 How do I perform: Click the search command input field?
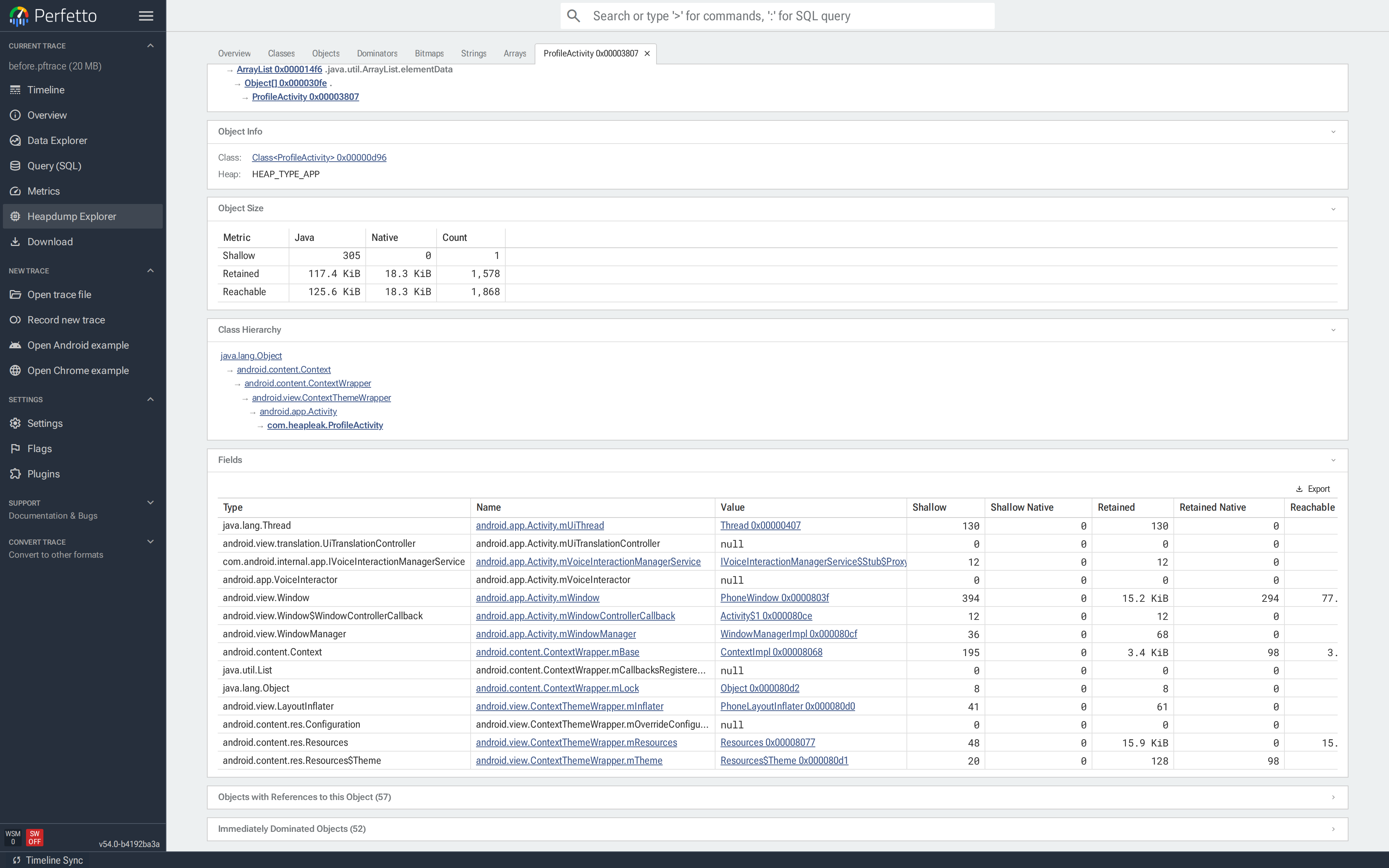(x=775, y=16)
